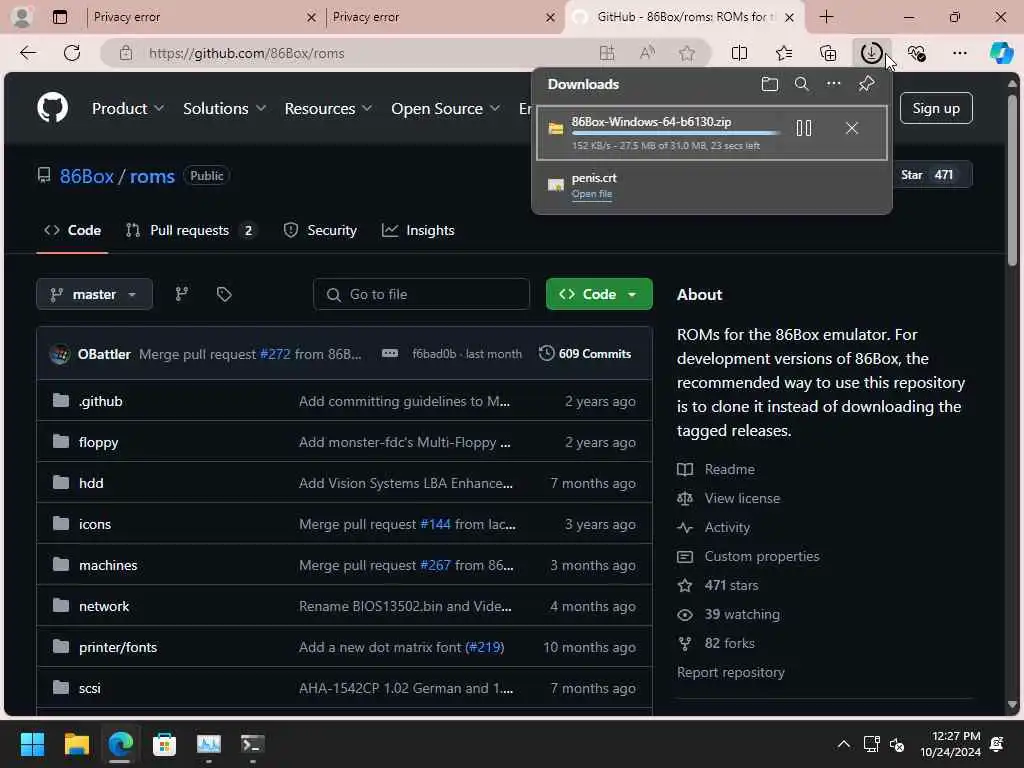Viewport: 1024px width, 768px height.
Task: Open the Pull requests tab
Action: click(x=191, y=230)
